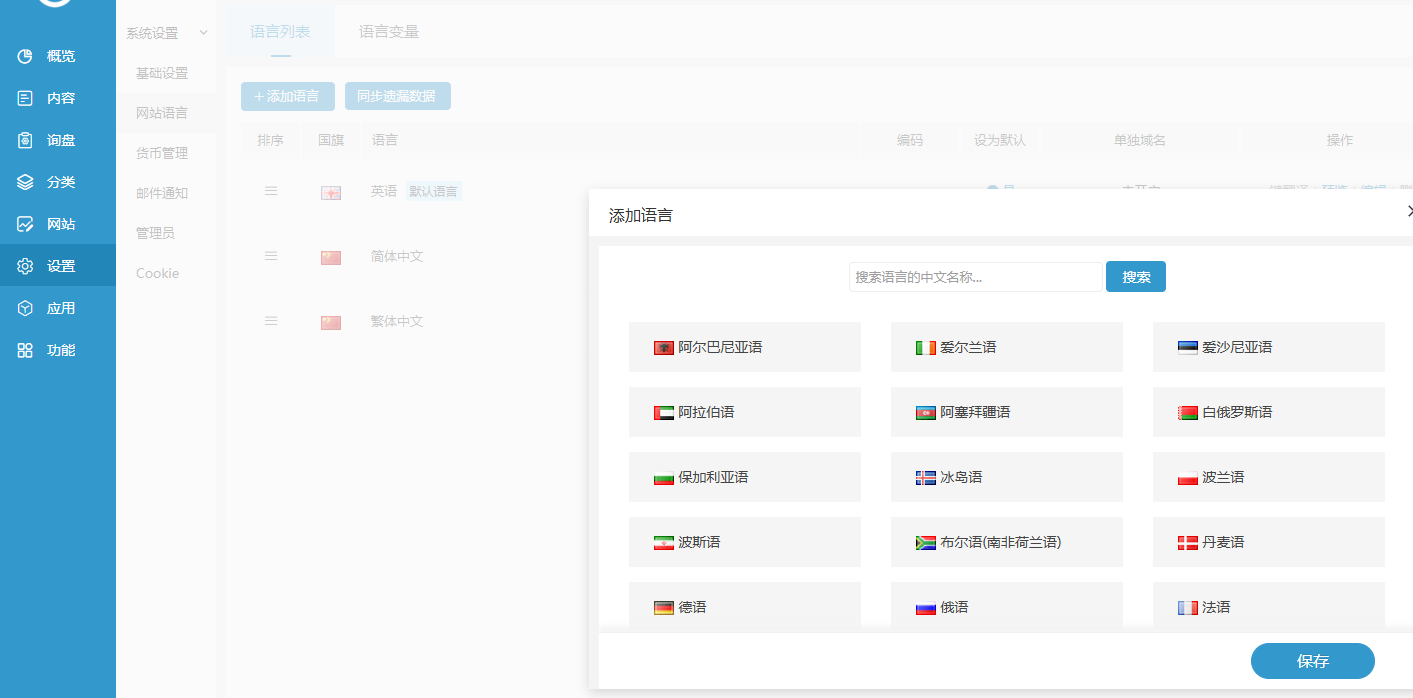1413x698 pixels.
Task: Select the 分类 category layers icon
Action: 26,182
